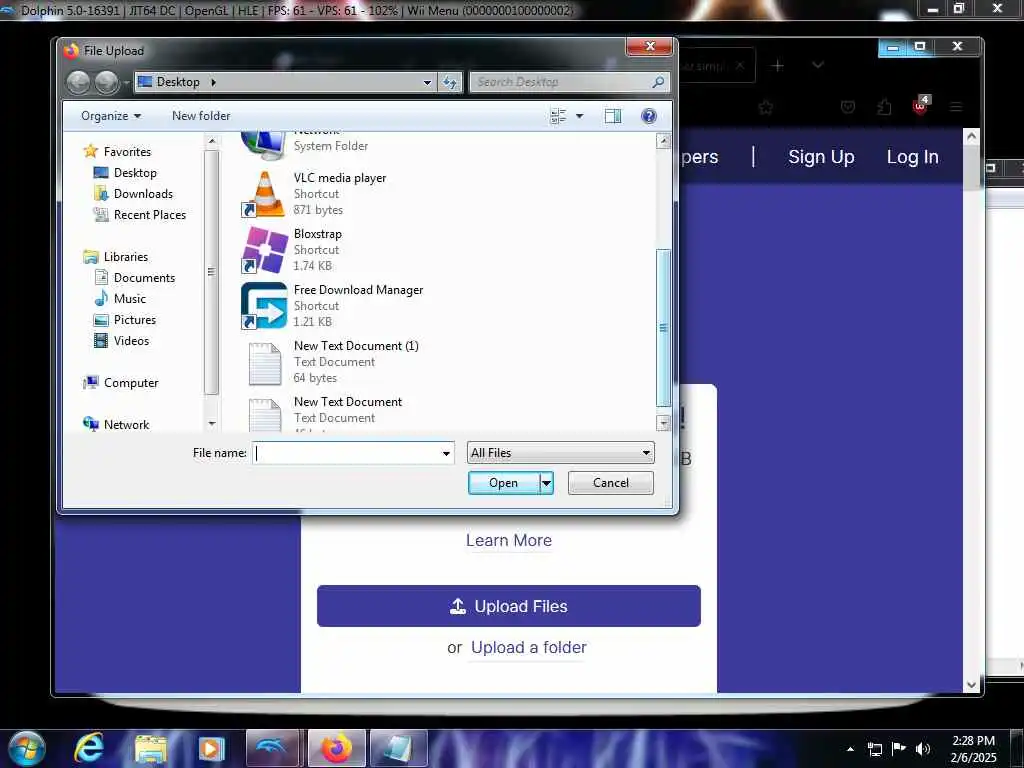Select the VLC media player shortcut icon
Viewport: 1024px width, 768px height.
click(264, 194)
